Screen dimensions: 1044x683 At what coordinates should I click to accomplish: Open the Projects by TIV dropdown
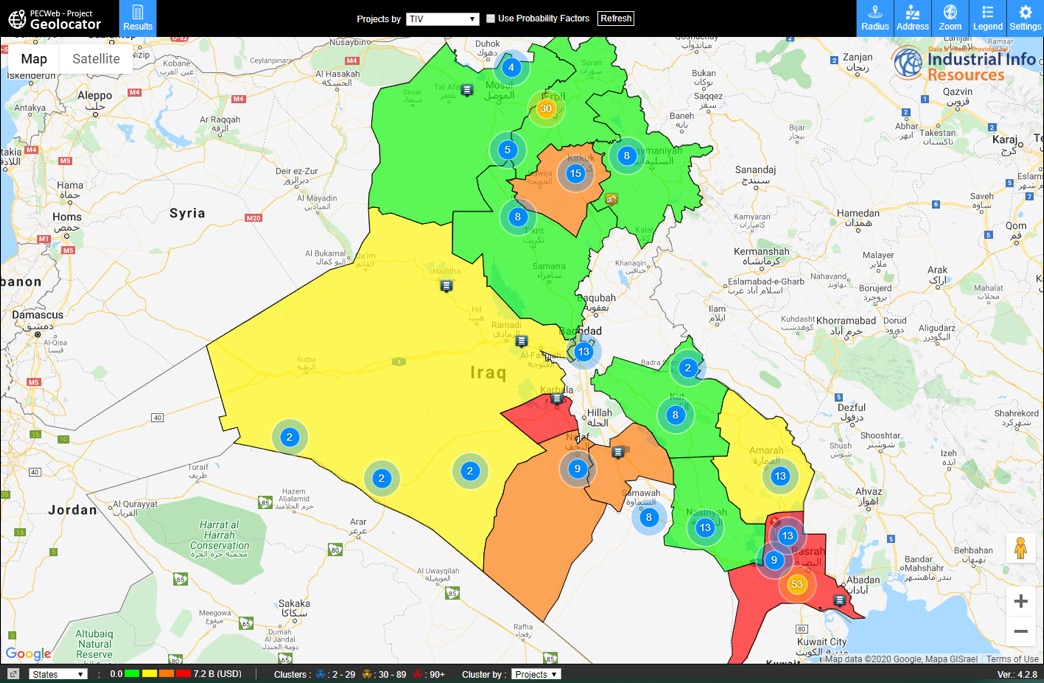coord(443,19)
